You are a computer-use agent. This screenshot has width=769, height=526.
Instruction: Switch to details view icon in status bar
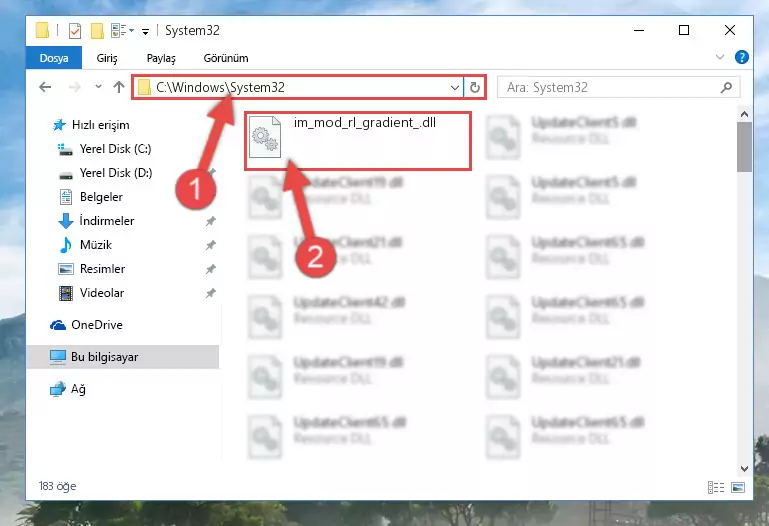[x=716, y=487]
